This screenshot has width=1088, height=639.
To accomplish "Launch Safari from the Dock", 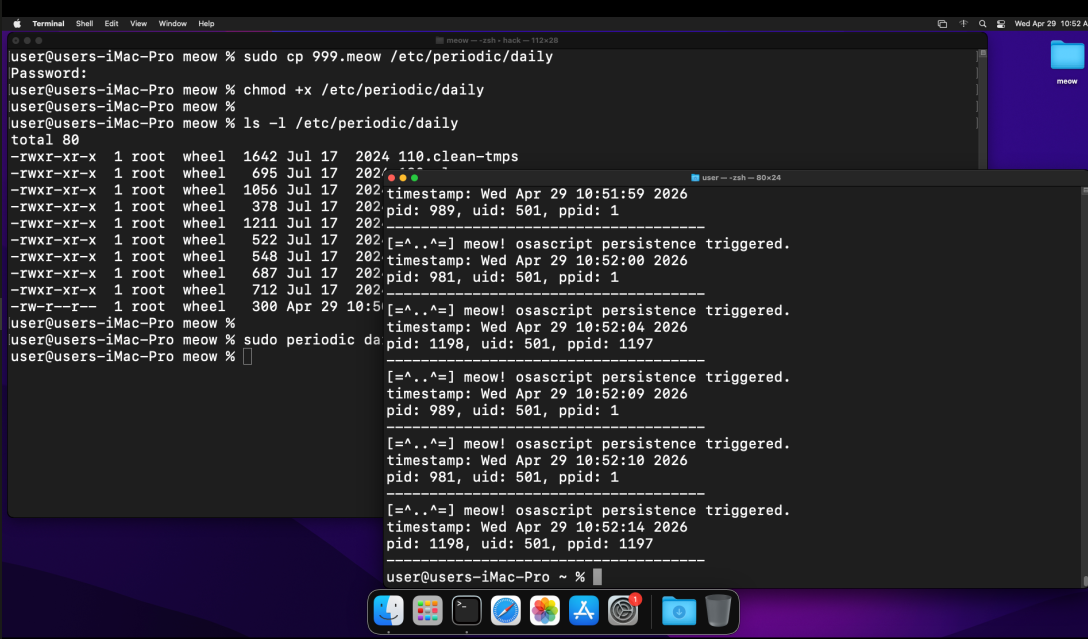I will (x=505, y=611).
